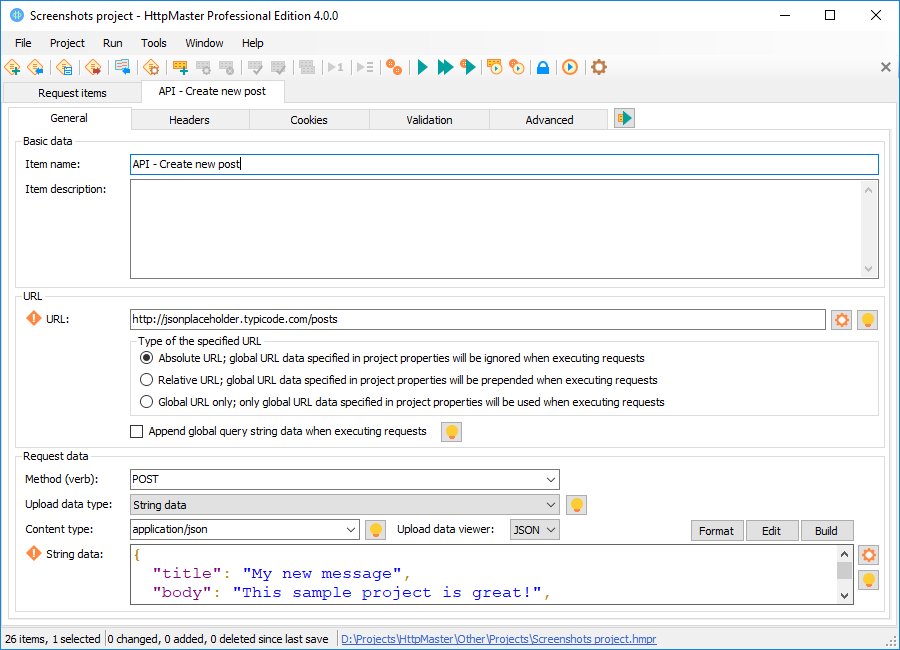Open the Run menu
This screenshot has height=650, width=900.
[x=112, y=43]
